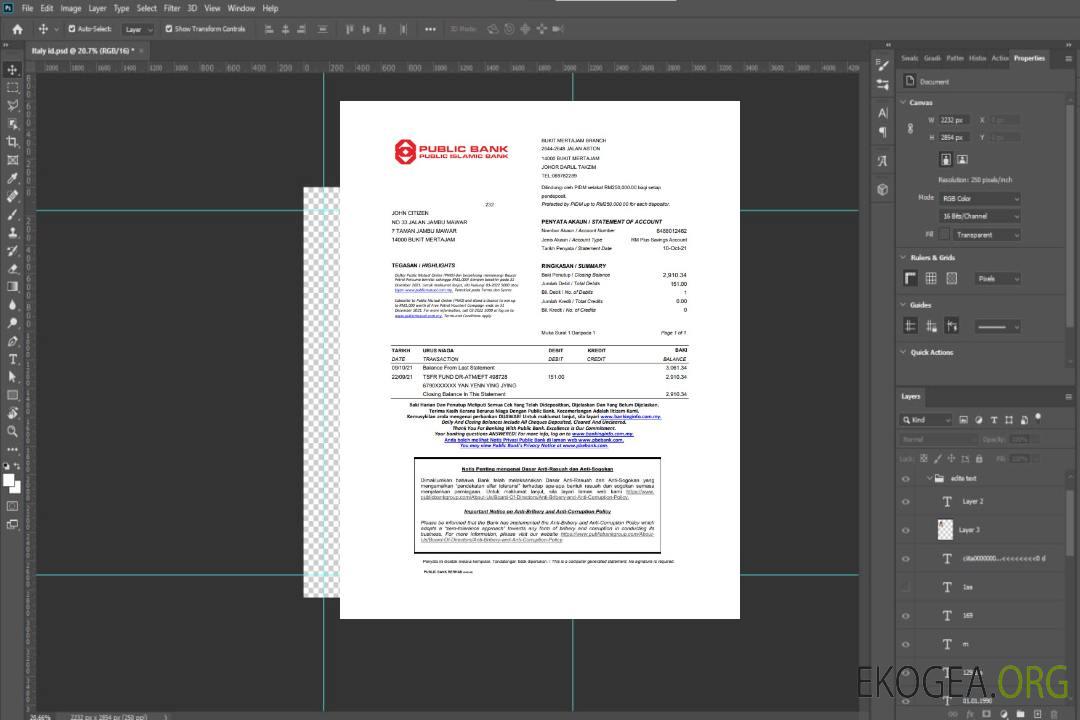This screenshot has width=1080, height=720.
Task: Click the canvas Fill color swatch
Action: click(x=945, y=235)
